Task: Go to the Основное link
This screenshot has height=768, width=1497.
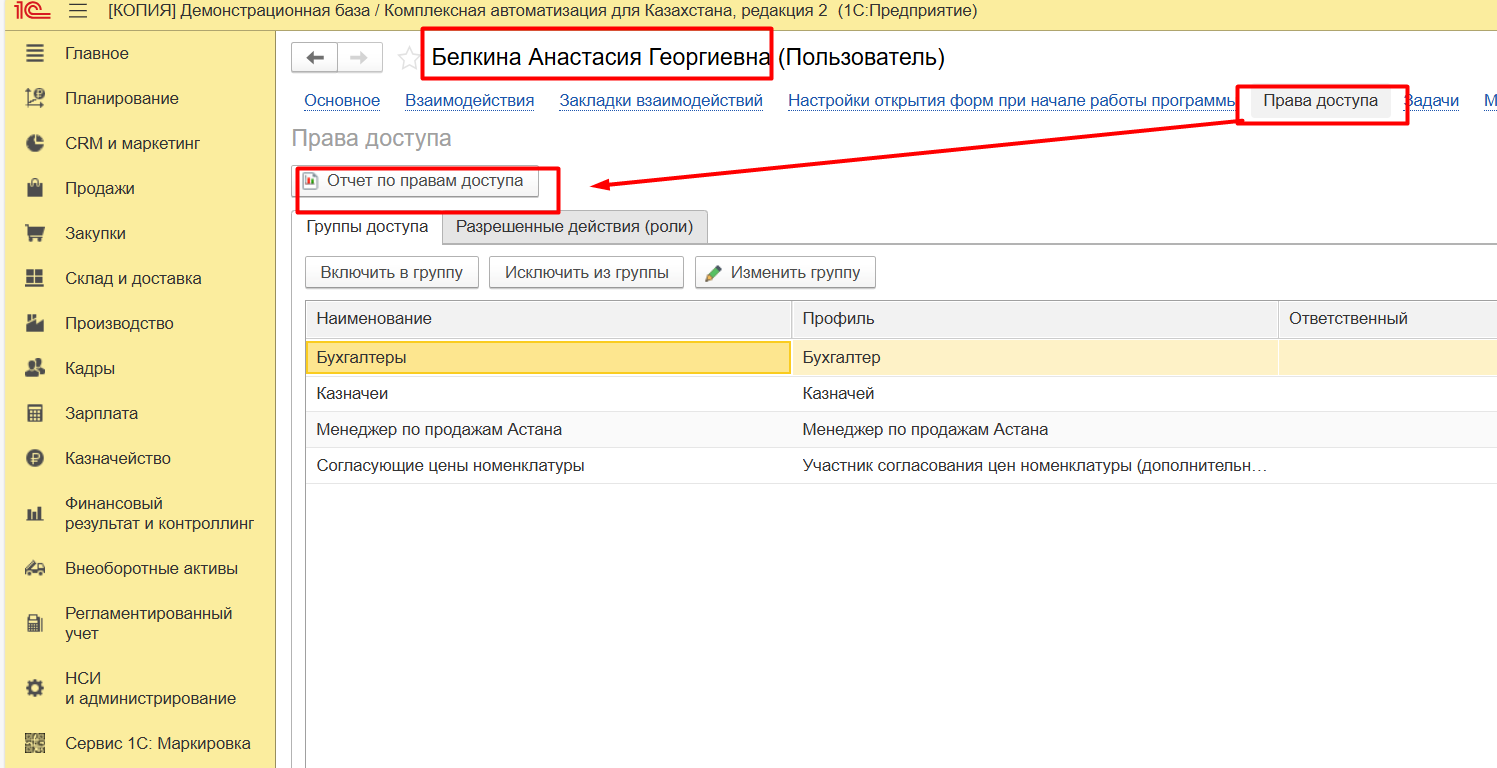Action: coord(342,100)
